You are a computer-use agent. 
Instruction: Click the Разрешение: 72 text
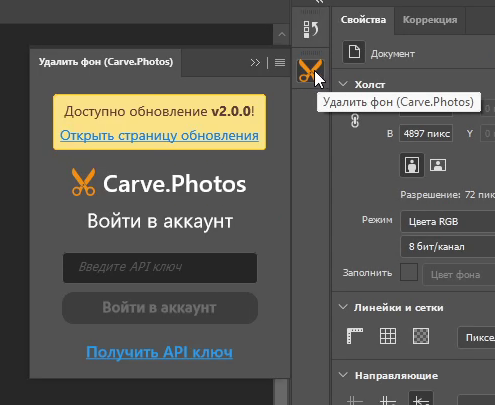pyautogui.click(x=447, y=194)
